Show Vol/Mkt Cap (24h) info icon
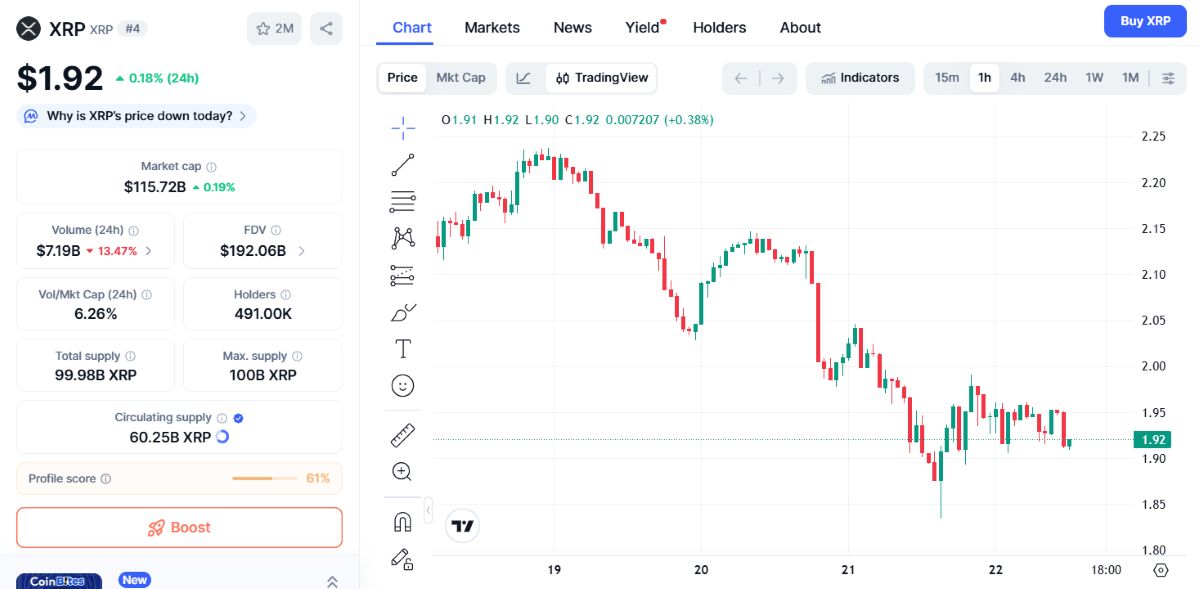Viewport: 1200px width, 589px height. pyautogui.click(x=147, y=295)
